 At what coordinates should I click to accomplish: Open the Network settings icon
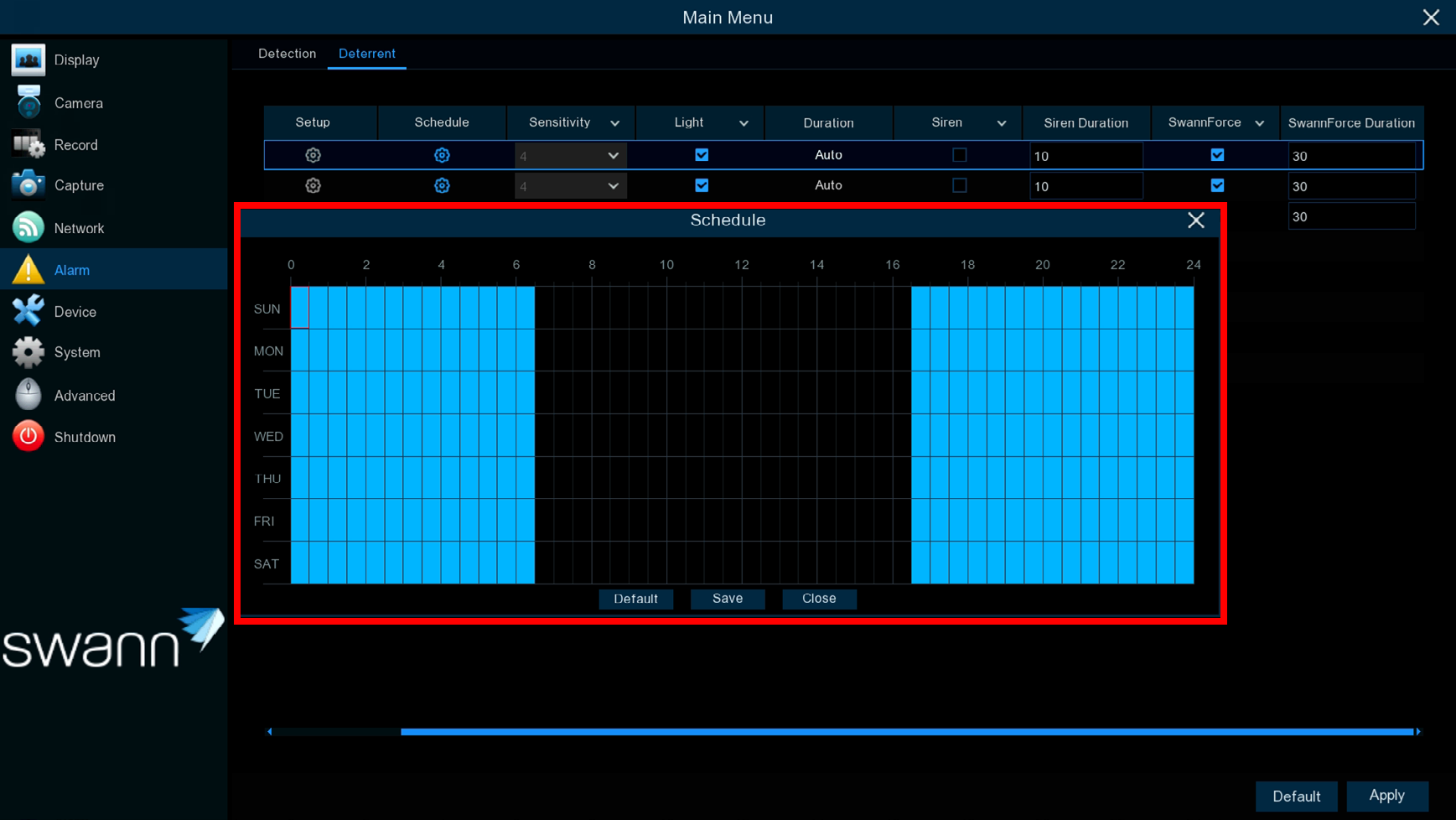[x=28, y=228]
